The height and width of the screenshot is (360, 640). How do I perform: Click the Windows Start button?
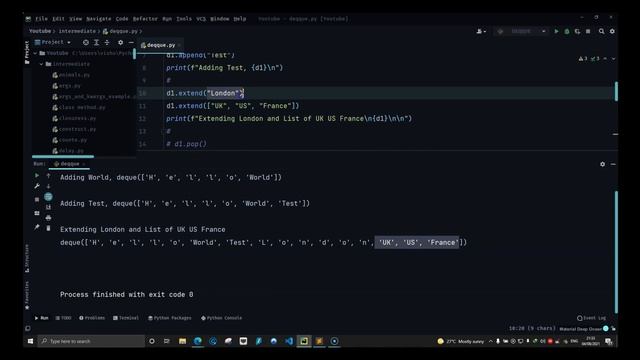(x=30, y=341)
